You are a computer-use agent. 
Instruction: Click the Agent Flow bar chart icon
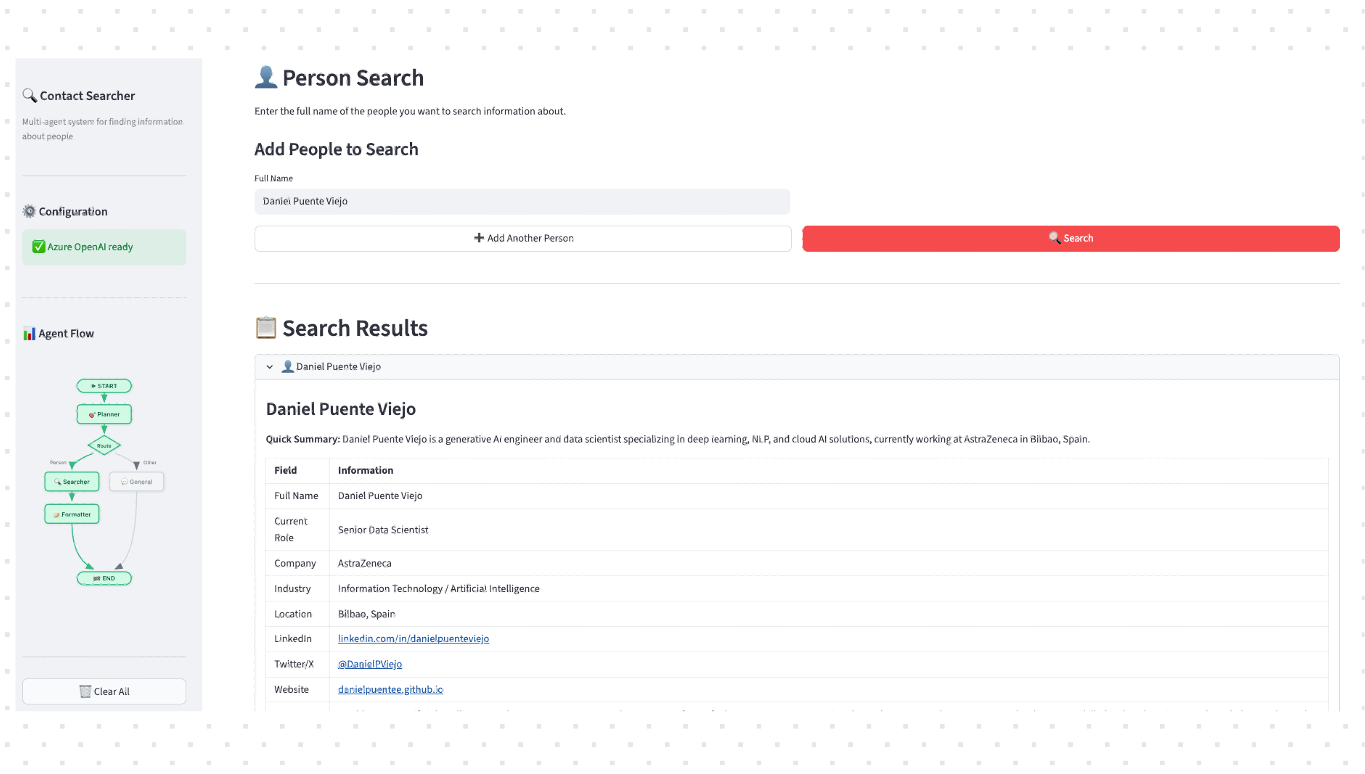point(29,334)
